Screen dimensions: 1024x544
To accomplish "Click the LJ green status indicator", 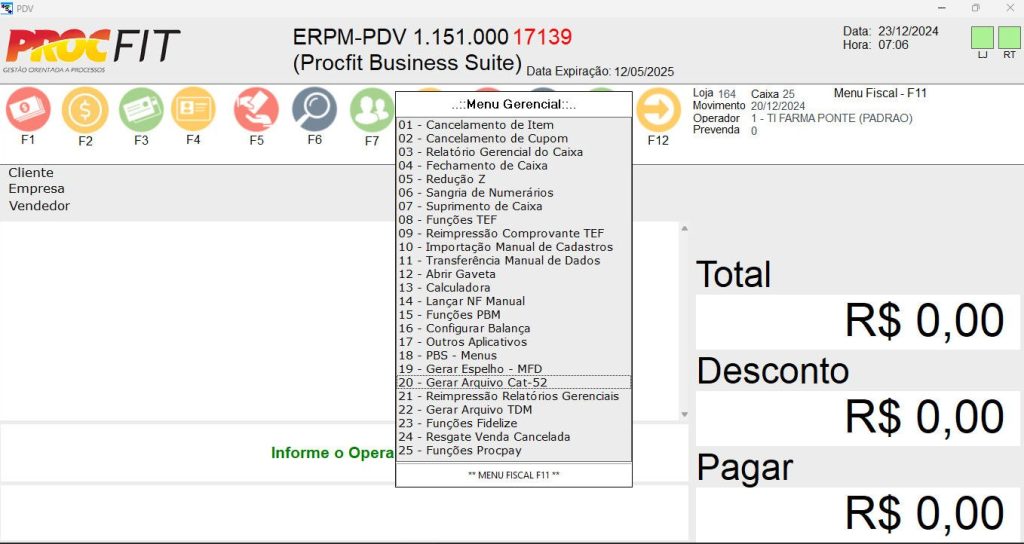I will tap(982, 37).
